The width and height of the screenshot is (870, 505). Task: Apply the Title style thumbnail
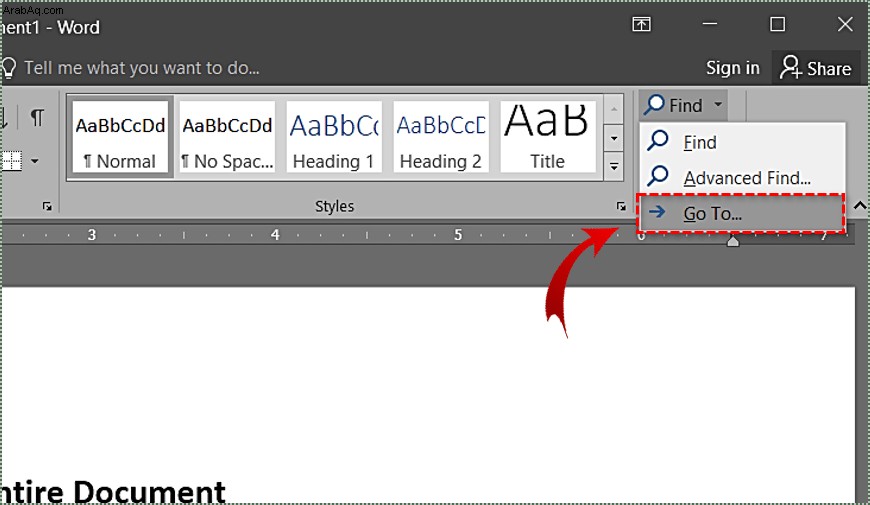pyautogui.click(x=548, y=137)
